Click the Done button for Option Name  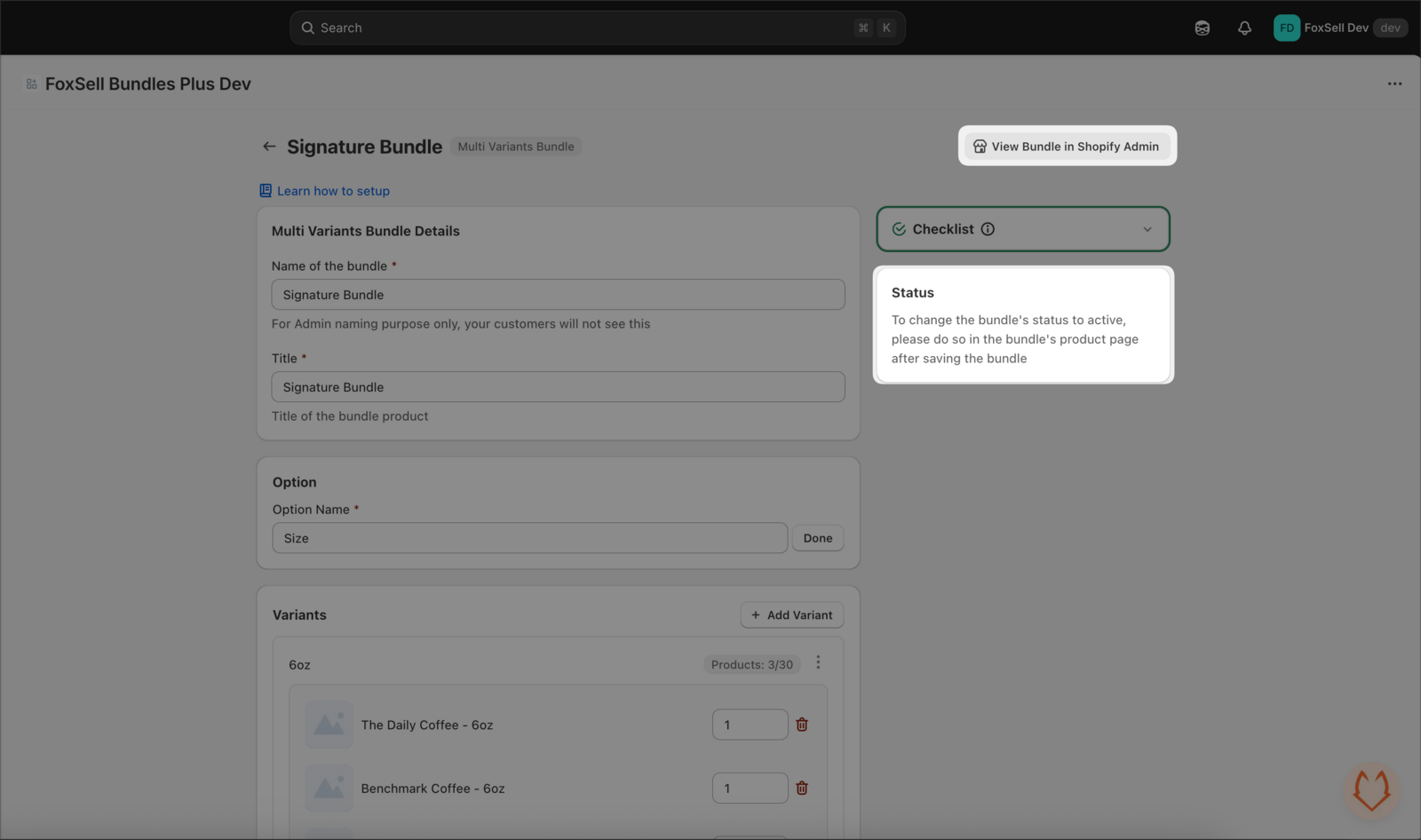[817, 537]
